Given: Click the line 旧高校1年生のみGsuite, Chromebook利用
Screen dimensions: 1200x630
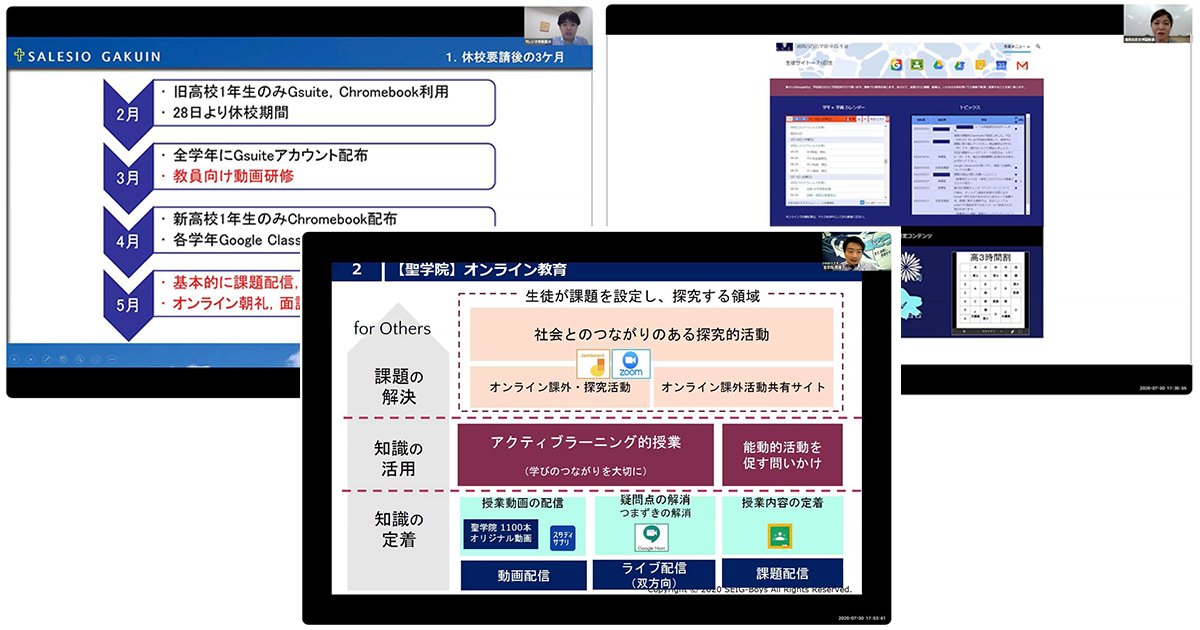Looking at the screenshot, I should coord(310,92).
